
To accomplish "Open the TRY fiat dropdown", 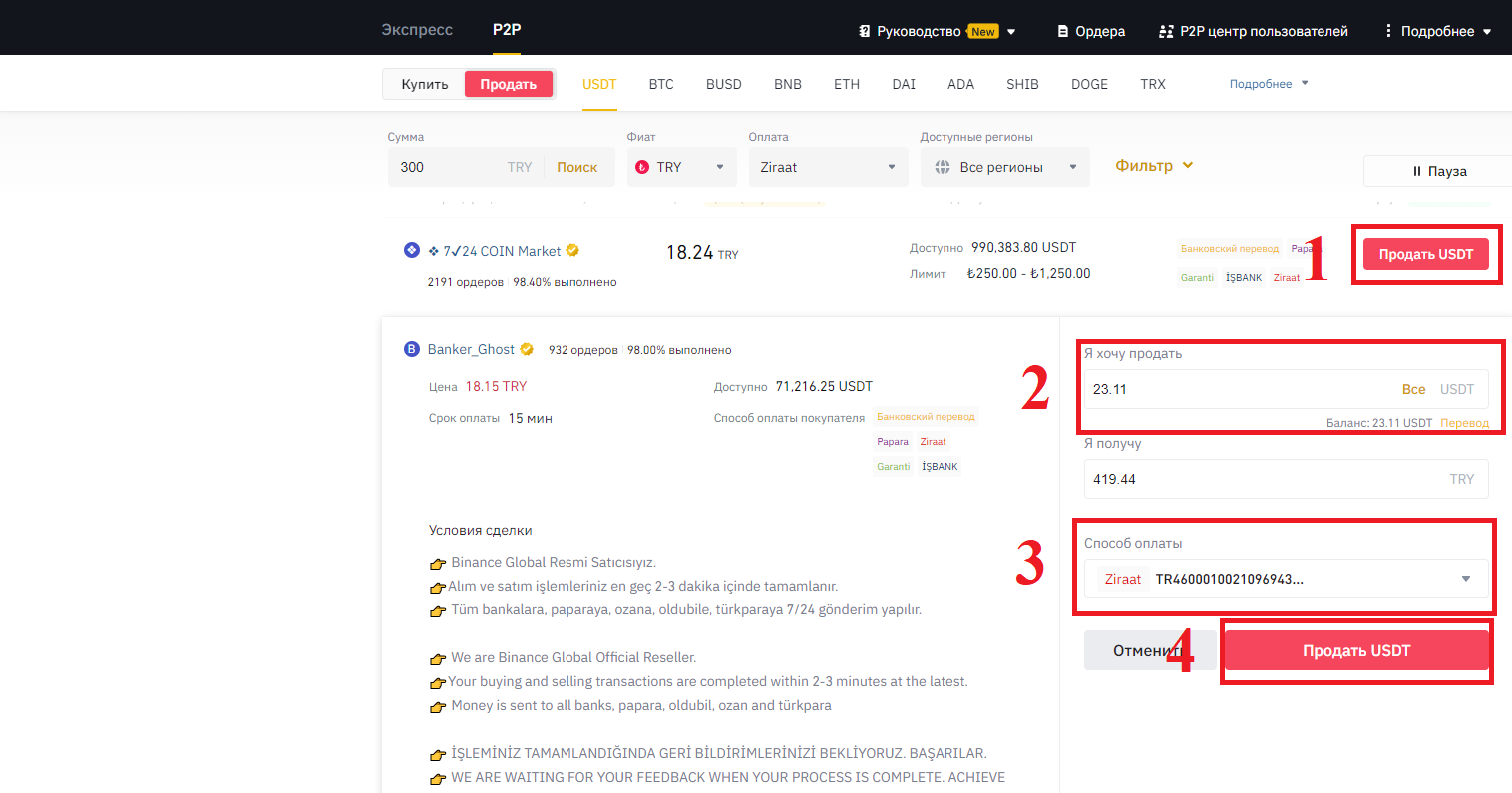I will [x=682, y=167].
